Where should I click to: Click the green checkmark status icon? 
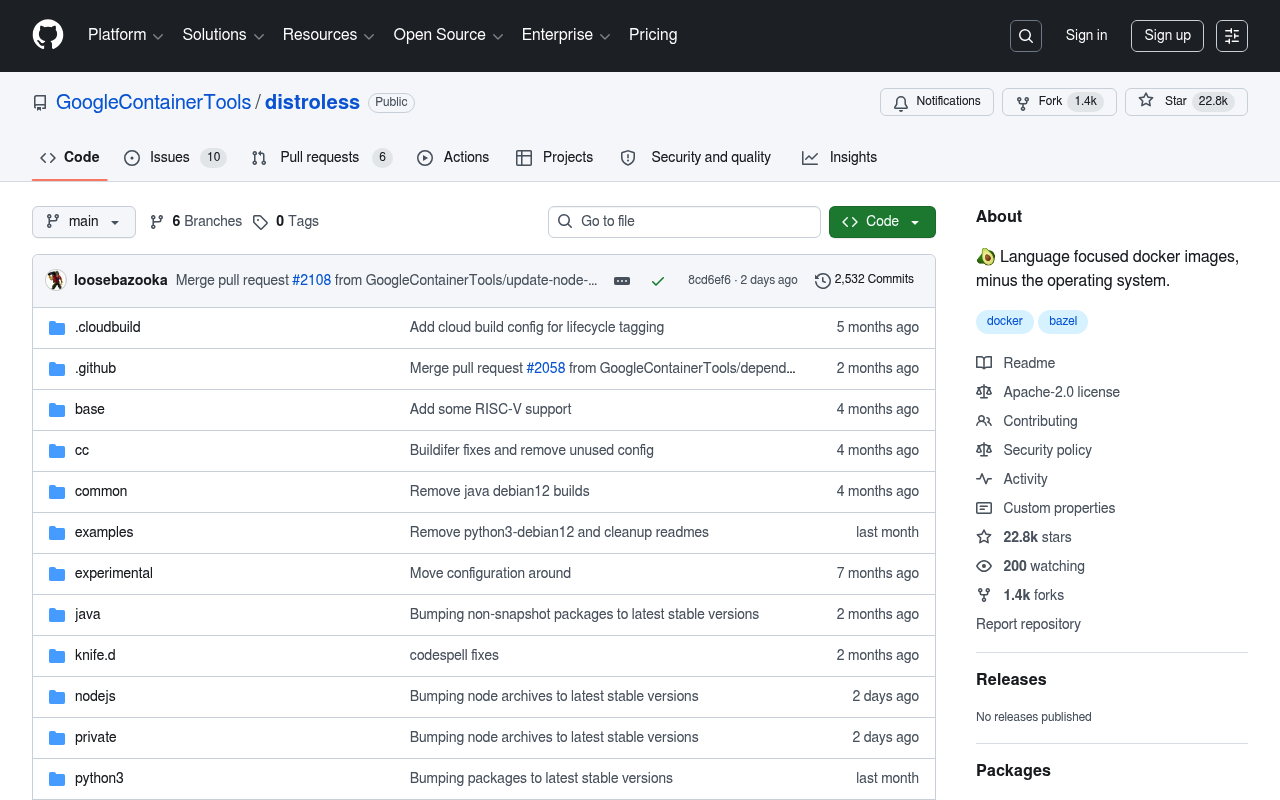[x=658, y=281]
